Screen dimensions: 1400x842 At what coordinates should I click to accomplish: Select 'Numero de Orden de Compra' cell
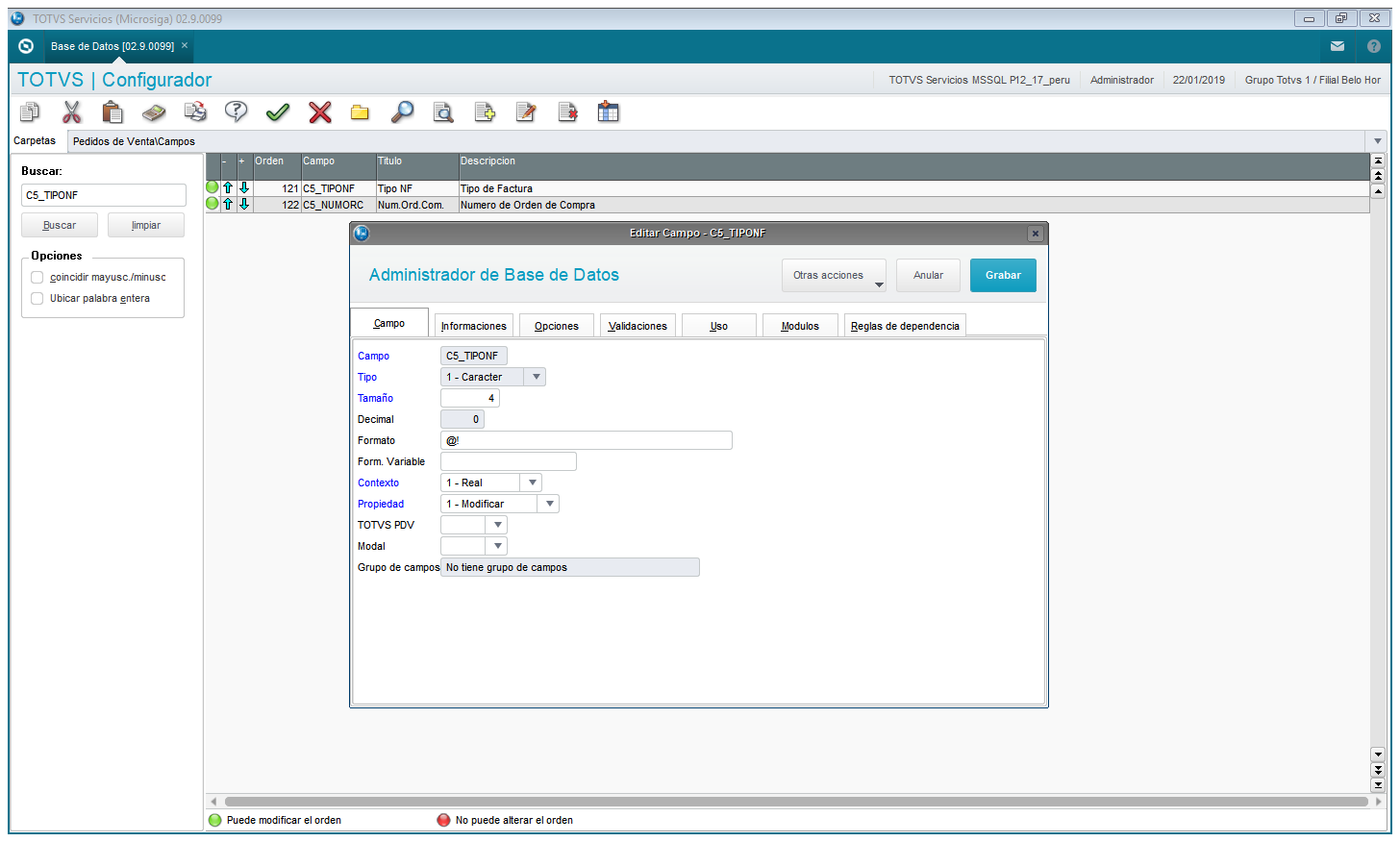913,205
